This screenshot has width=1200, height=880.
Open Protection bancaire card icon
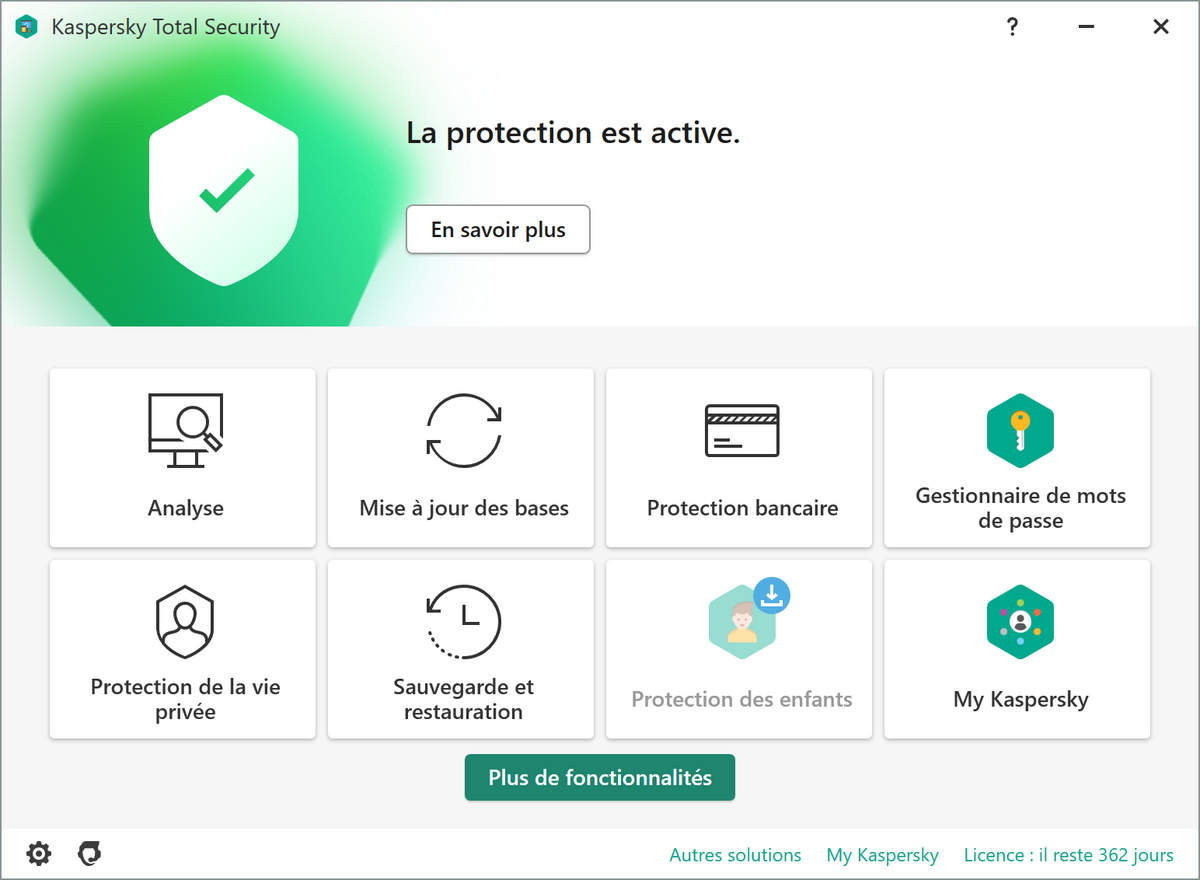click(x=741, y=430)
